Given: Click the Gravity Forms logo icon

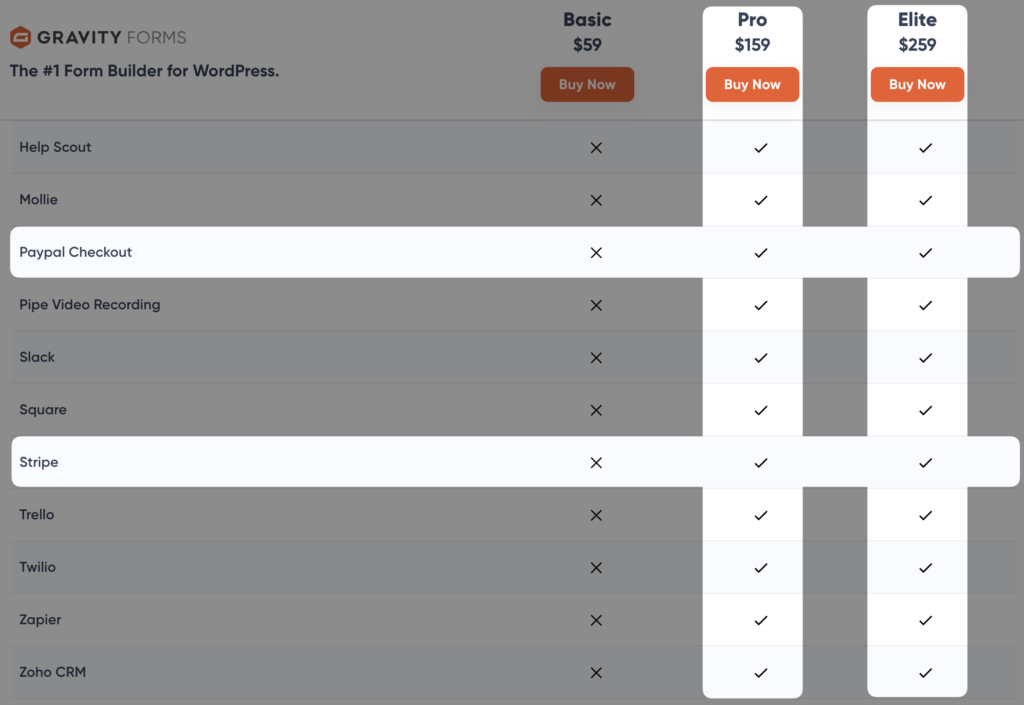Looking at the screenshot, I should pos(21,37).
